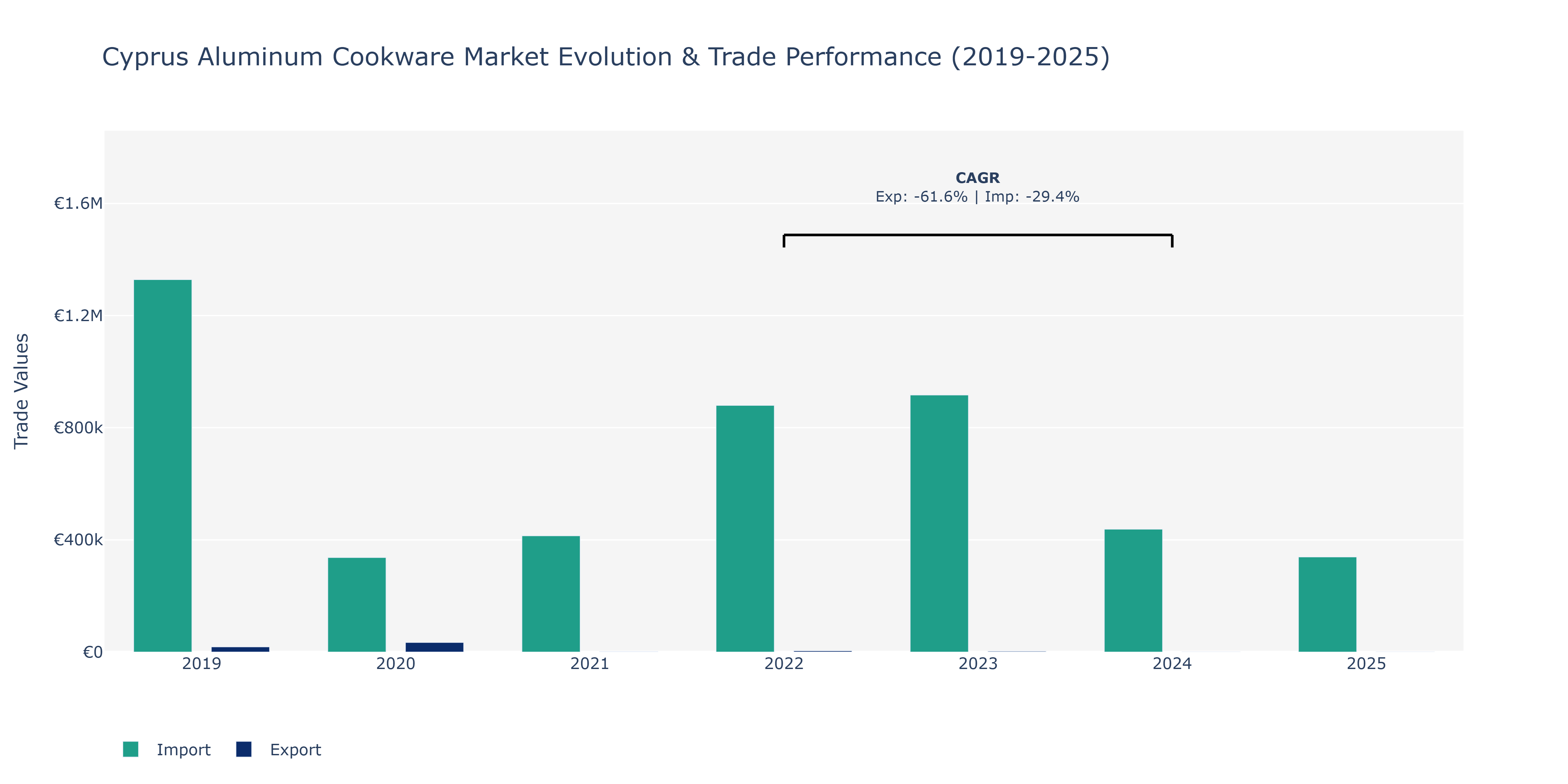This screenshot has height=784, width=1568.
Task: Click the teal Import legend swatch
Action: point(130,749)
